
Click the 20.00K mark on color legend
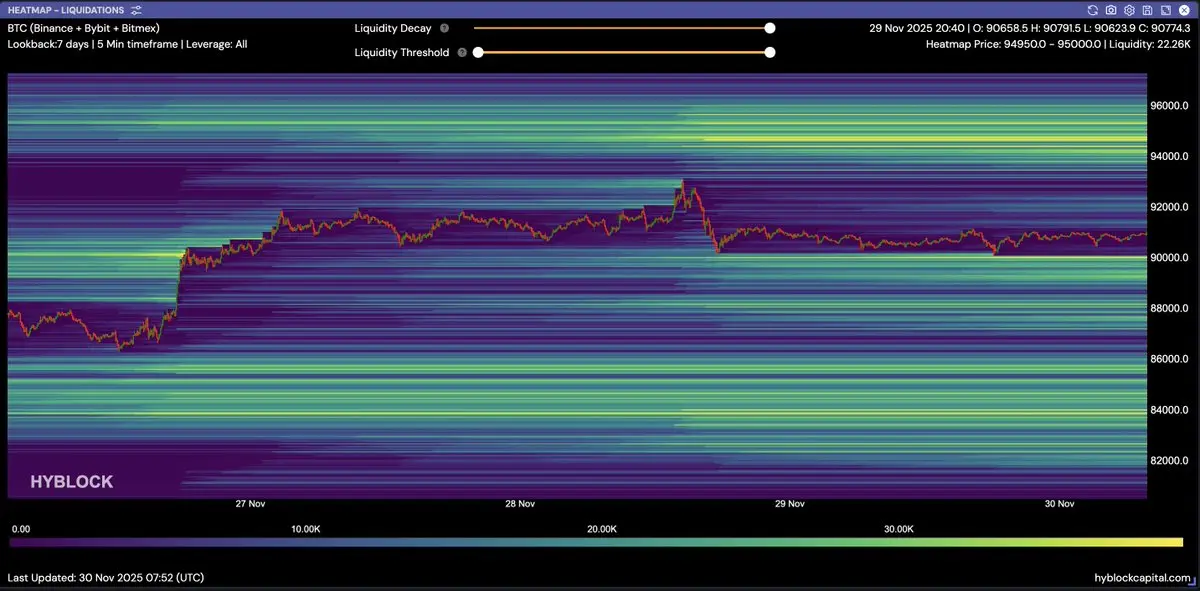point(602,528)
